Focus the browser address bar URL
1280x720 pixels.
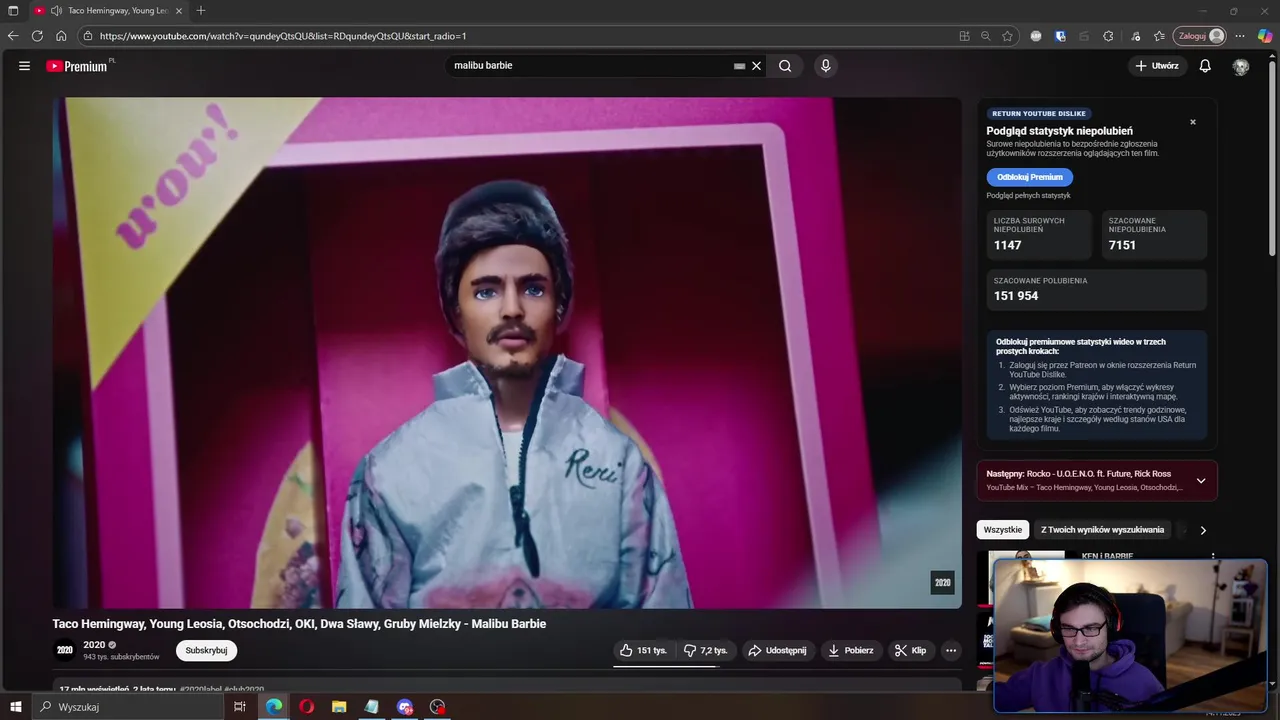[x=283, y=36]
